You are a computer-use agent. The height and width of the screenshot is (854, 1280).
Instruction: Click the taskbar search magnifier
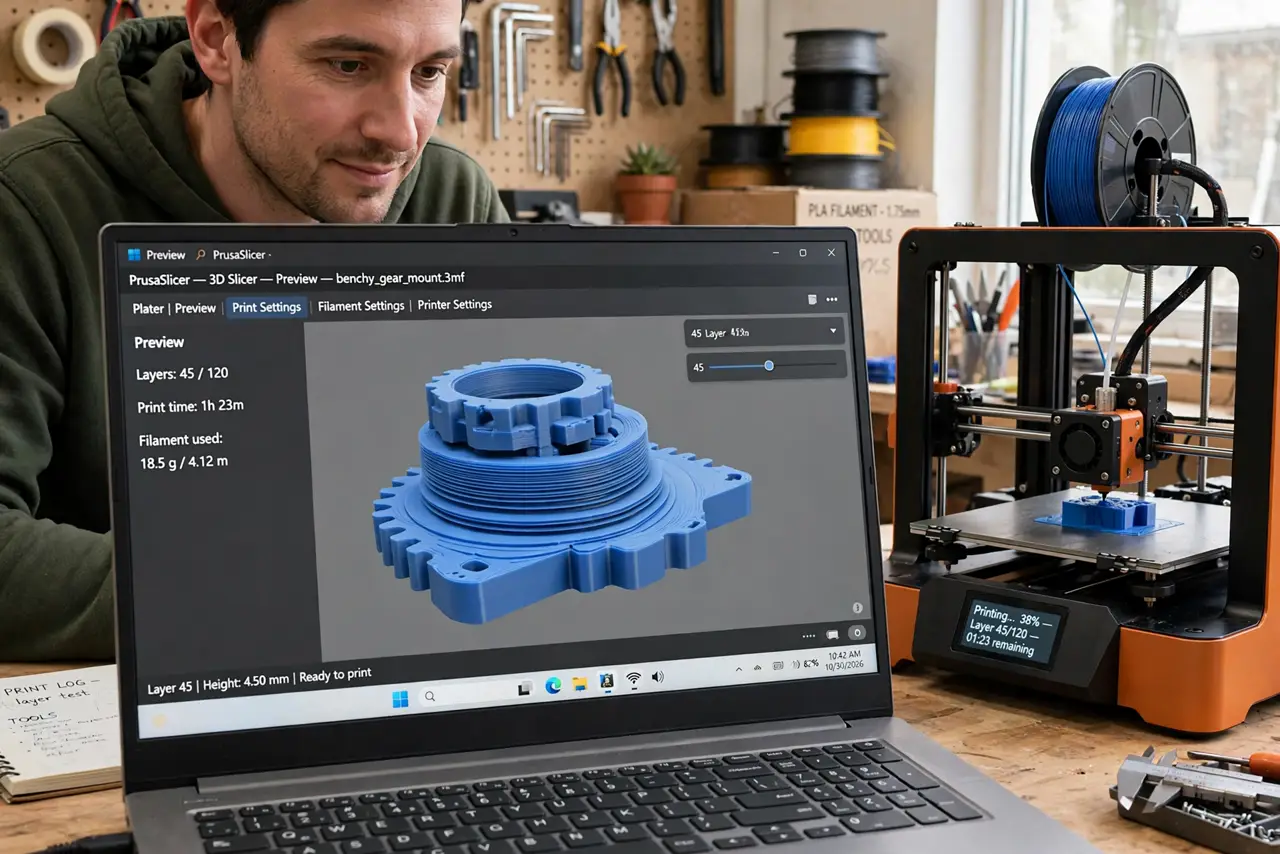(x=430, y=697)
